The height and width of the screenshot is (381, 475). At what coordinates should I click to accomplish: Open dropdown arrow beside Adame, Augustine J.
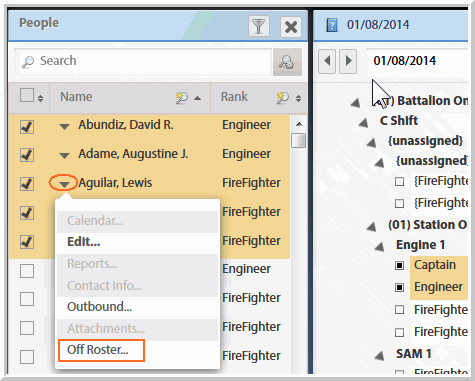(x=64, y=155)
